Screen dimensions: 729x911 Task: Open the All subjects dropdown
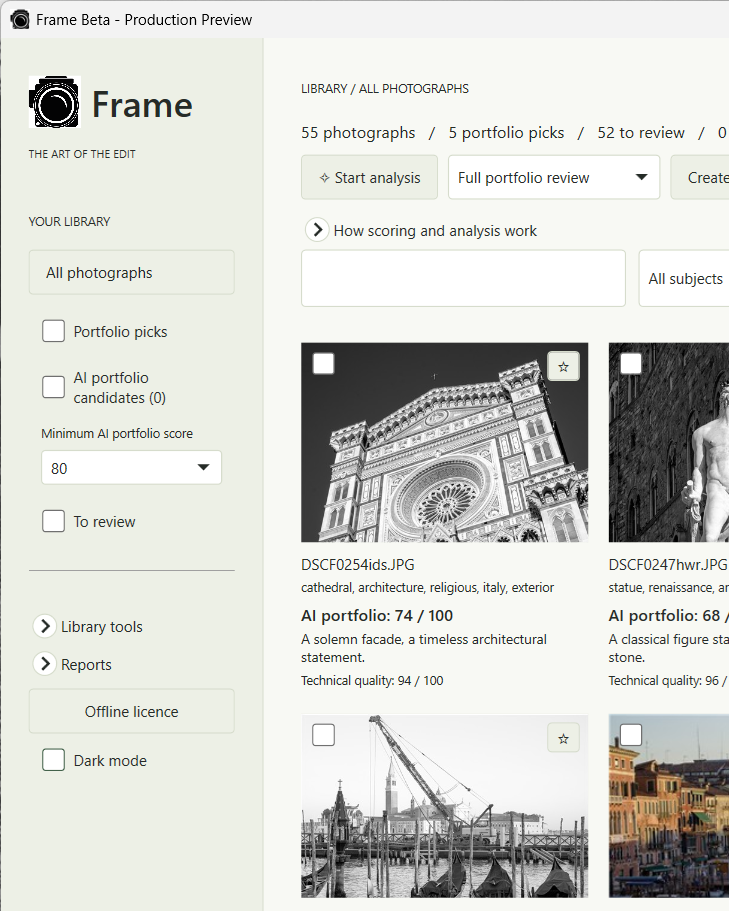pyautogui.click(x=684, y=278)
